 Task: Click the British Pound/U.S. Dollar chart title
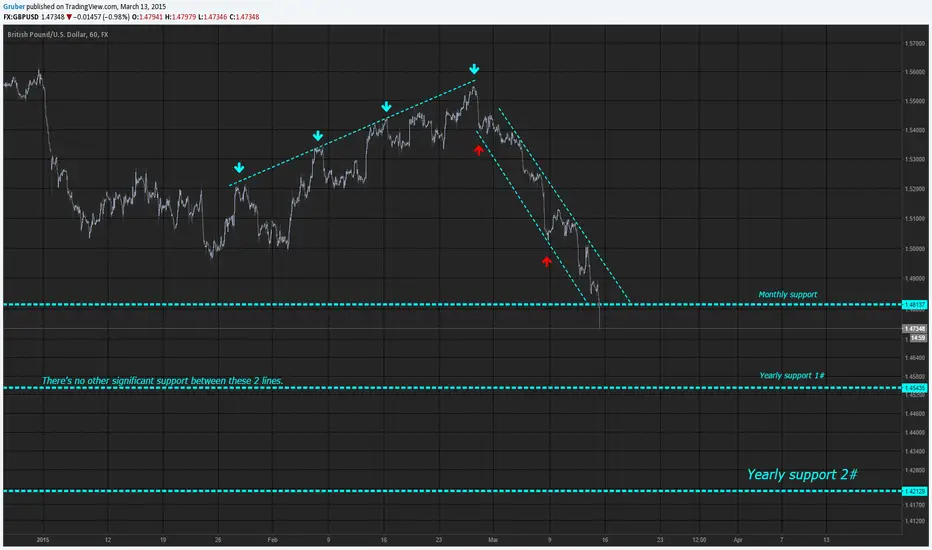(58, 34)
